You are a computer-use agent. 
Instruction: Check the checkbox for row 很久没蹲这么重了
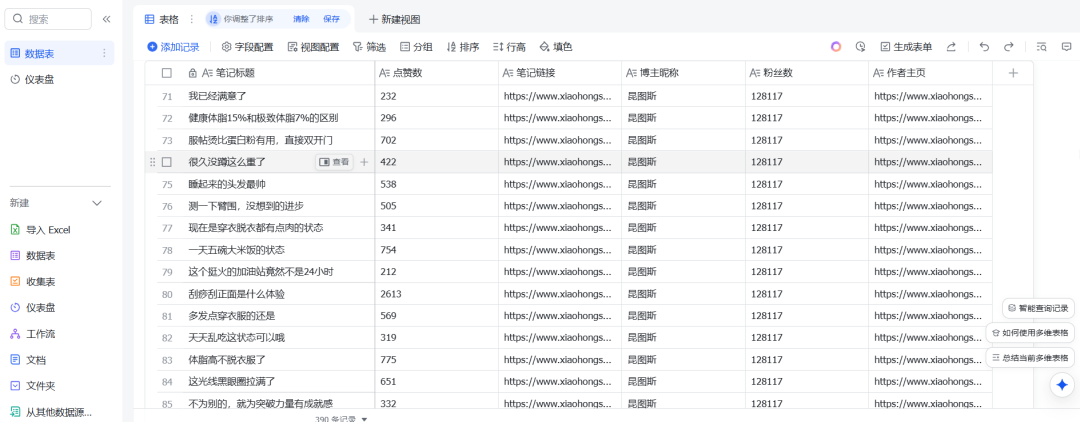pos(167,162)
